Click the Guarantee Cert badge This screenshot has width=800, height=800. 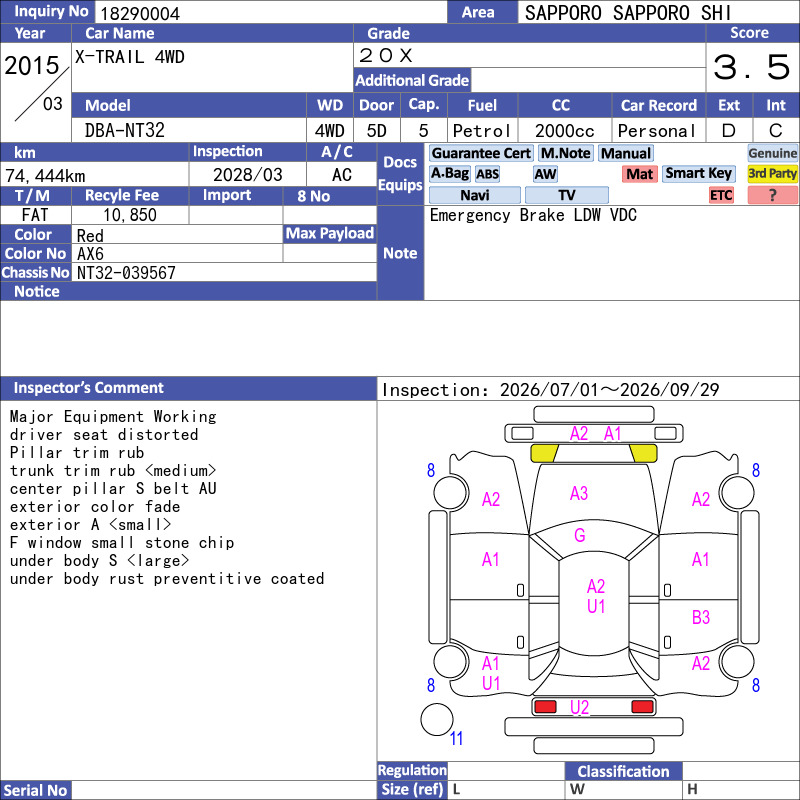pos(481,153)
